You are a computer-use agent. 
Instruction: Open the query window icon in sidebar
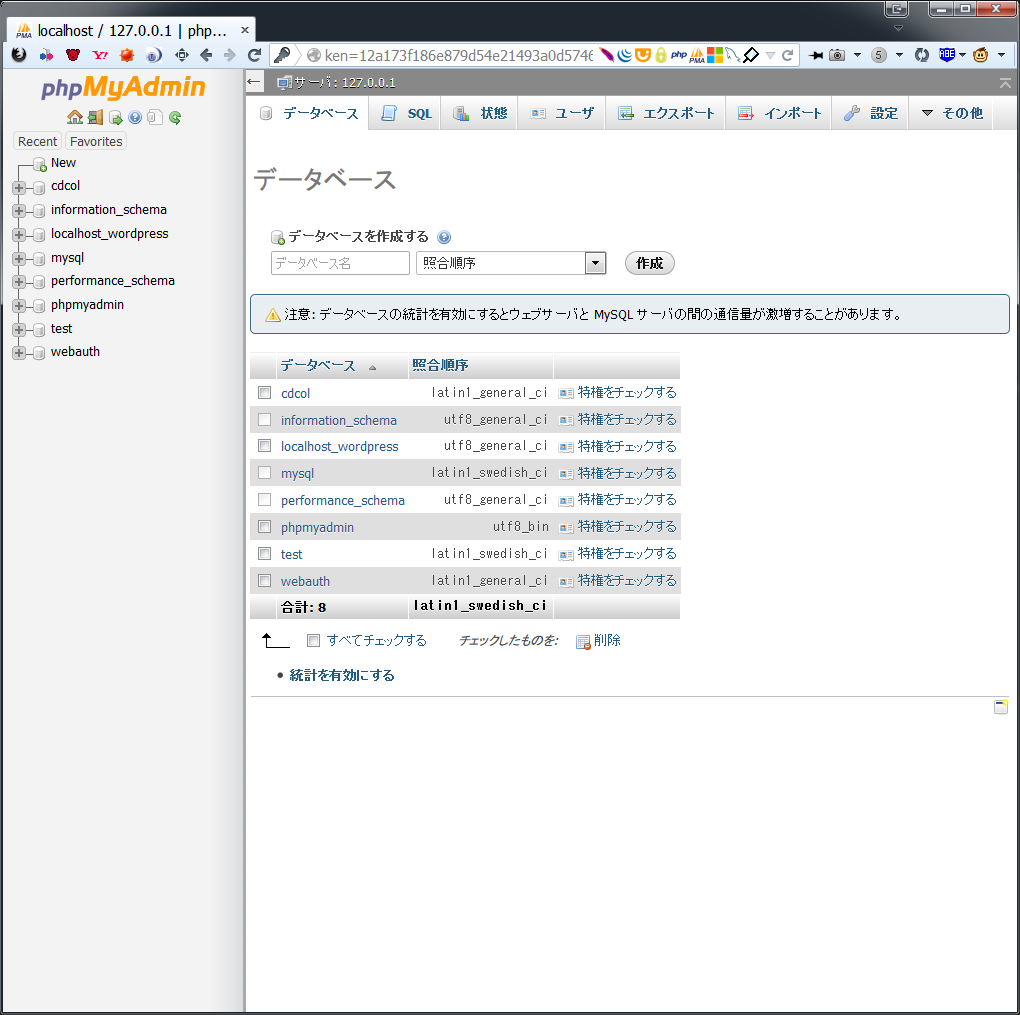[x=116, y=117]
